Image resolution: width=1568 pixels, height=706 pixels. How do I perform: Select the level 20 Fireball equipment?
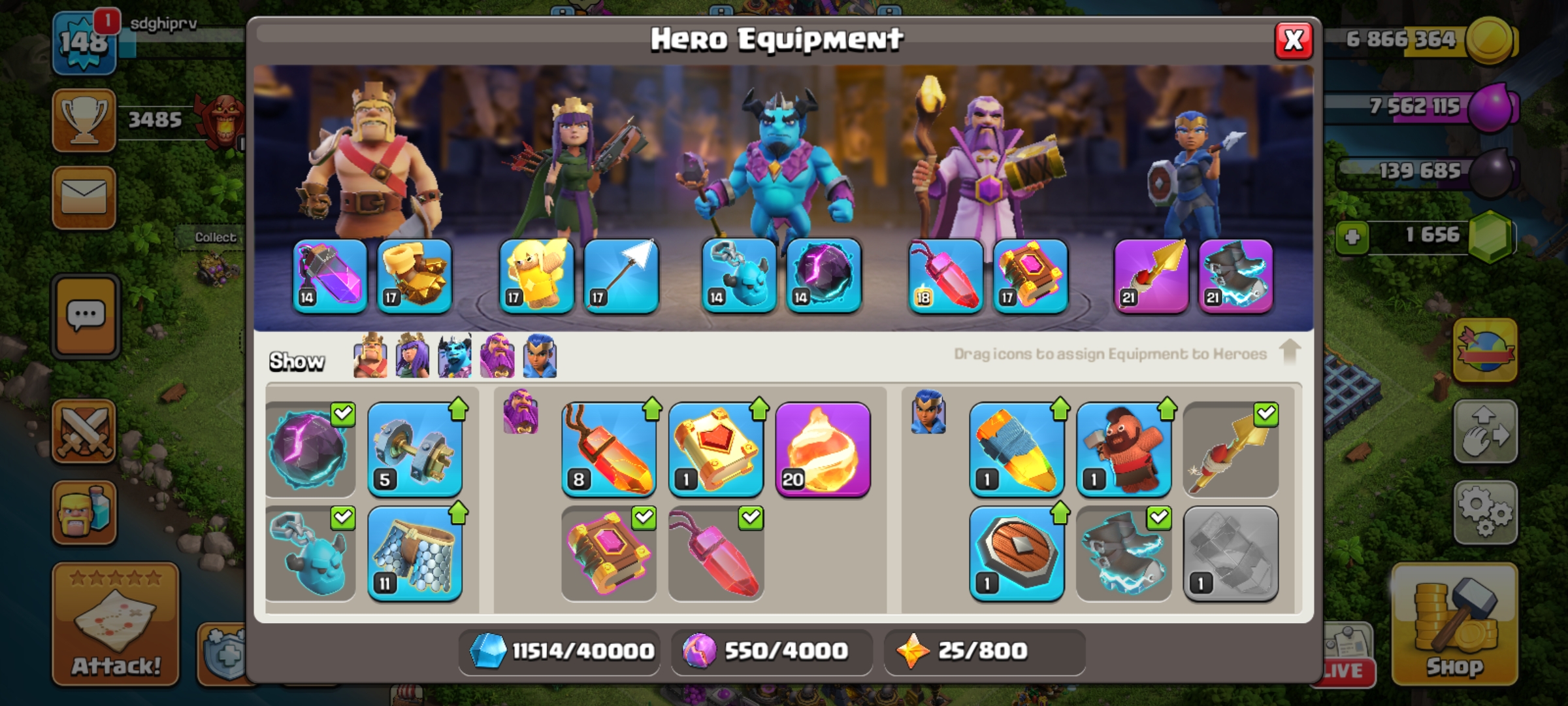pyautogui.click(x=823, y=450)
